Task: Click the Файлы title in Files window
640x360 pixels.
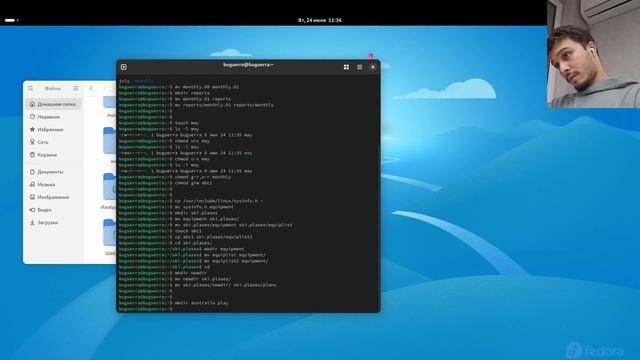Action: (53, 88)
